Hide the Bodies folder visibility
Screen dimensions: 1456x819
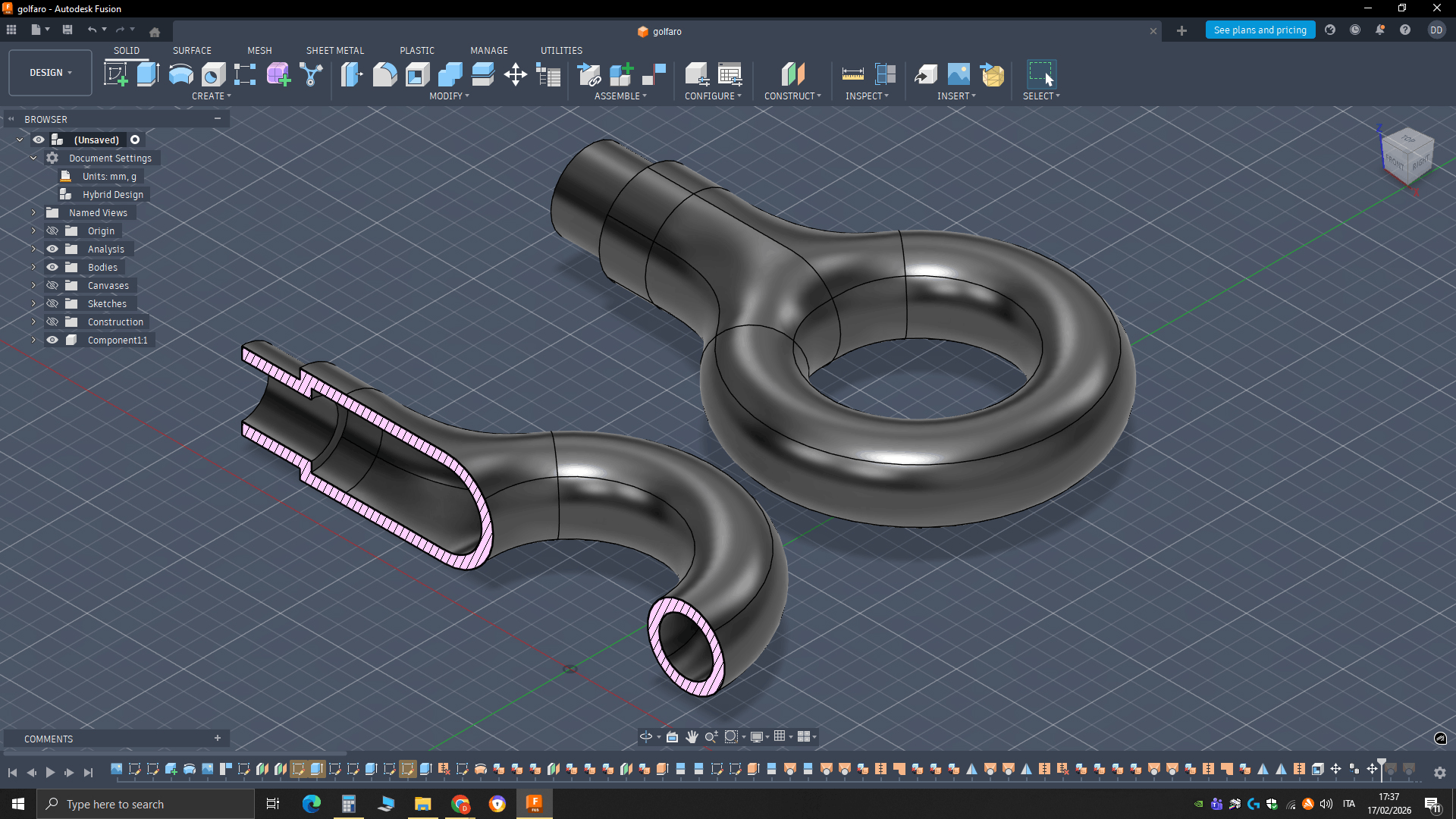tap(52, 267)
